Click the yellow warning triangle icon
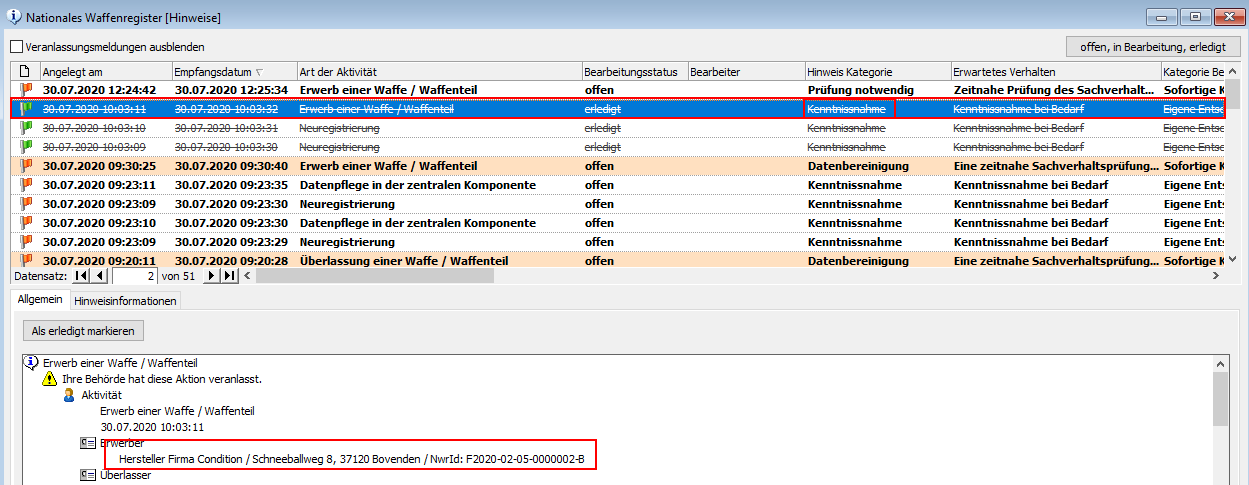Screen dimensions: 1249x485 tap(49, 379)
